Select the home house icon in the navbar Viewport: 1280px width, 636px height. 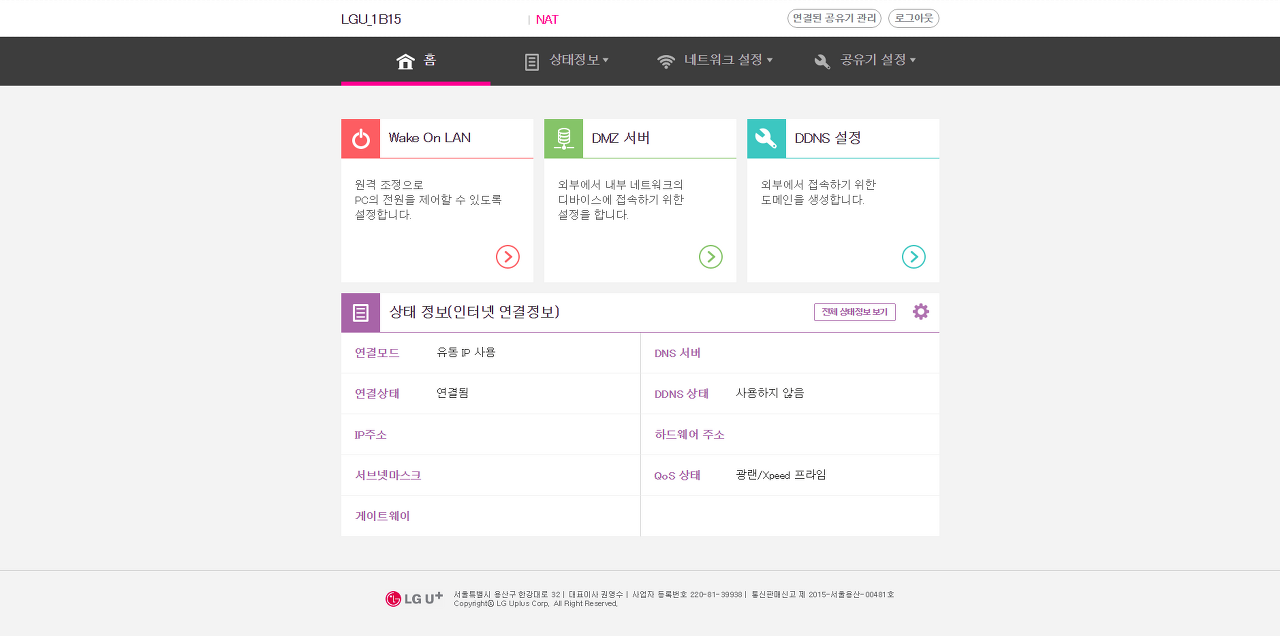click(x=405, y=61)
